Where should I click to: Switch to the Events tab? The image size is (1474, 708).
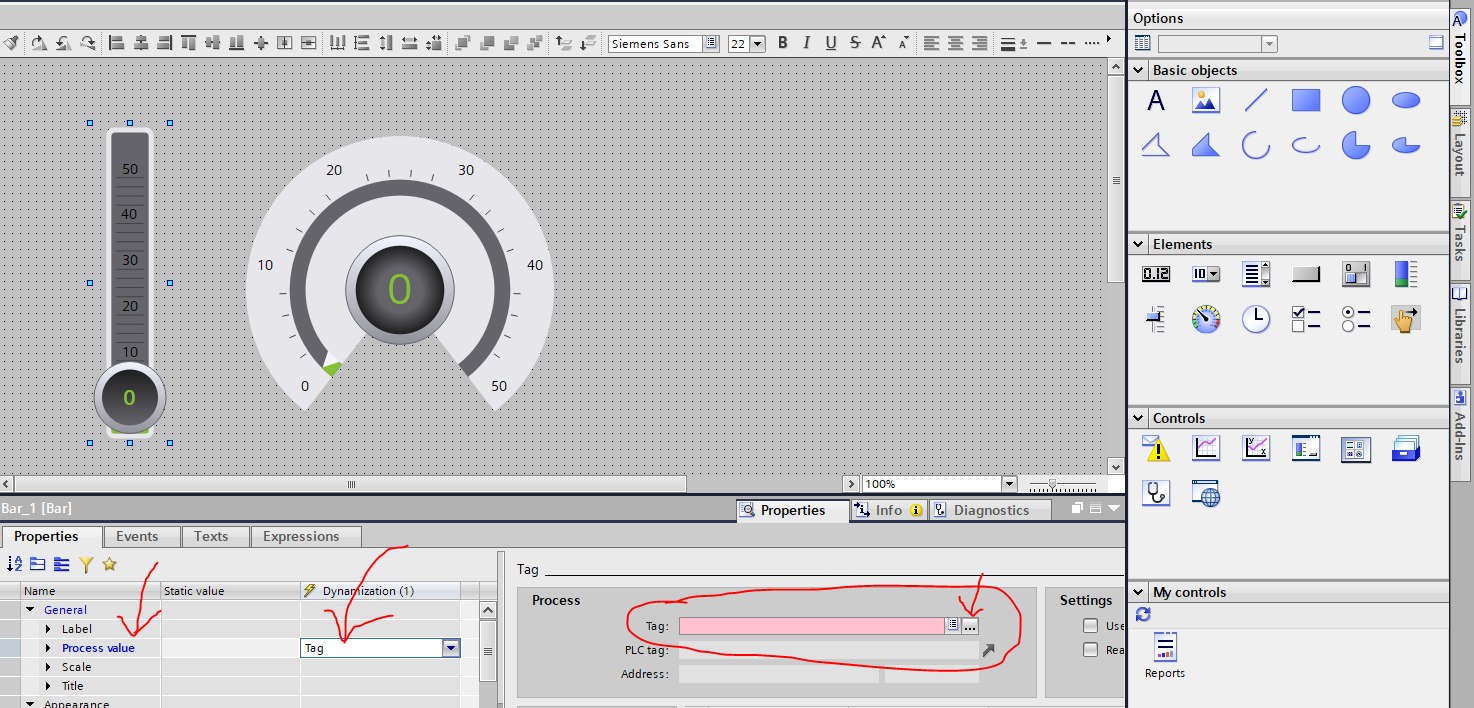tap(137, 536)
